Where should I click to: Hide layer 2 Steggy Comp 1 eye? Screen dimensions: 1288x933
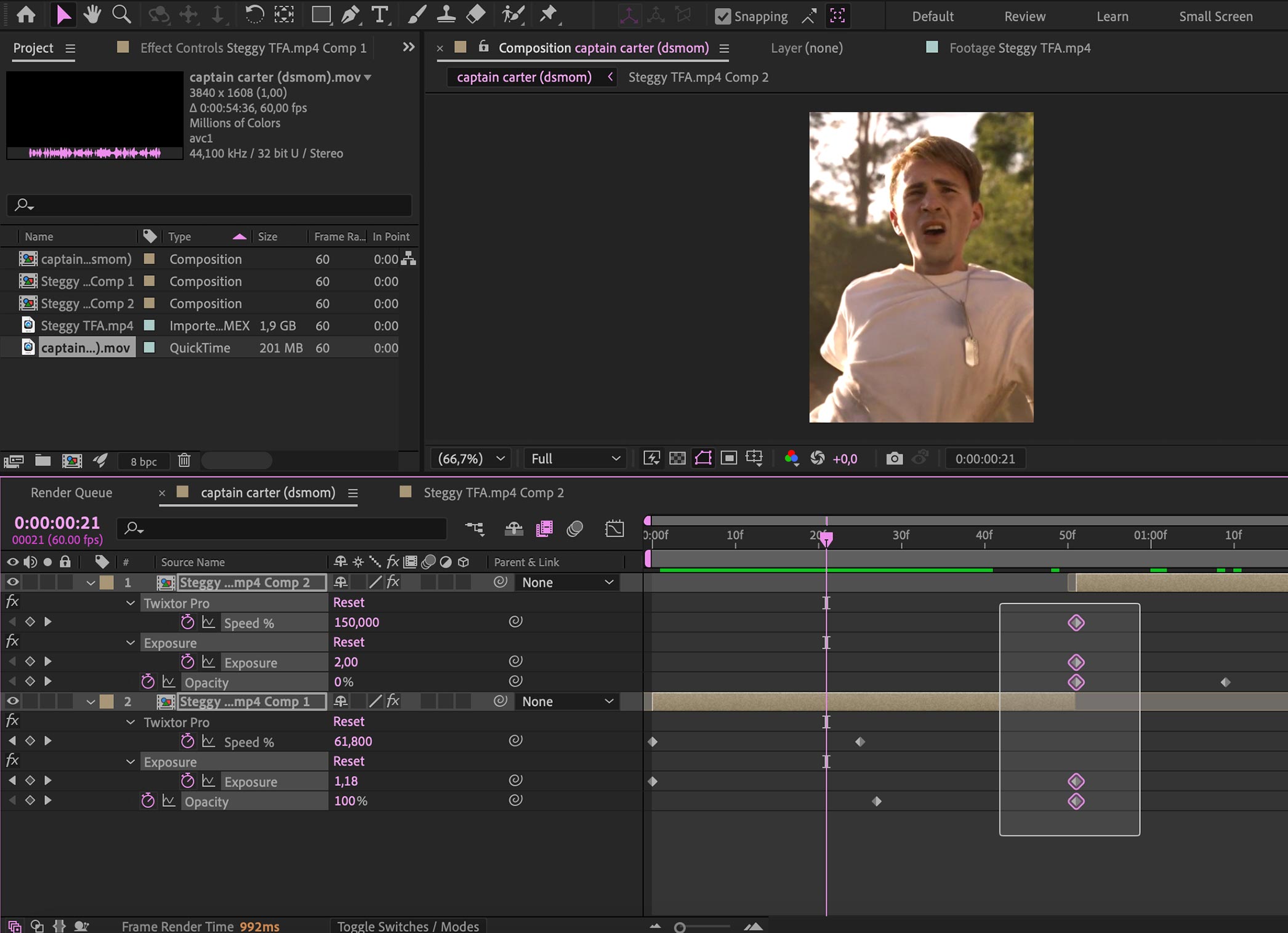point(12,700)
